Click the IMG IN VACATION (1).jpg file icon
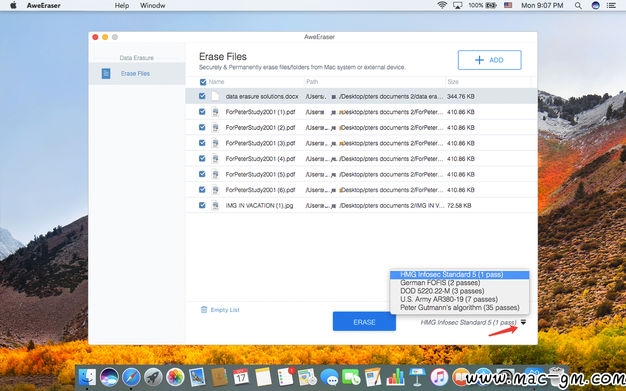 (215, 205)
